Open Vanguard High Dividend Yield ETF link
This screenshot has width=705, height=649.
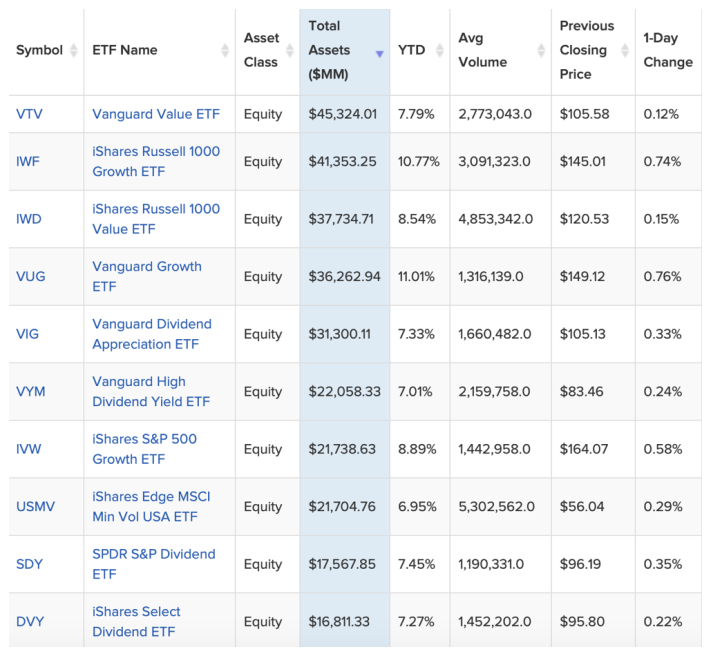[151, 392]
